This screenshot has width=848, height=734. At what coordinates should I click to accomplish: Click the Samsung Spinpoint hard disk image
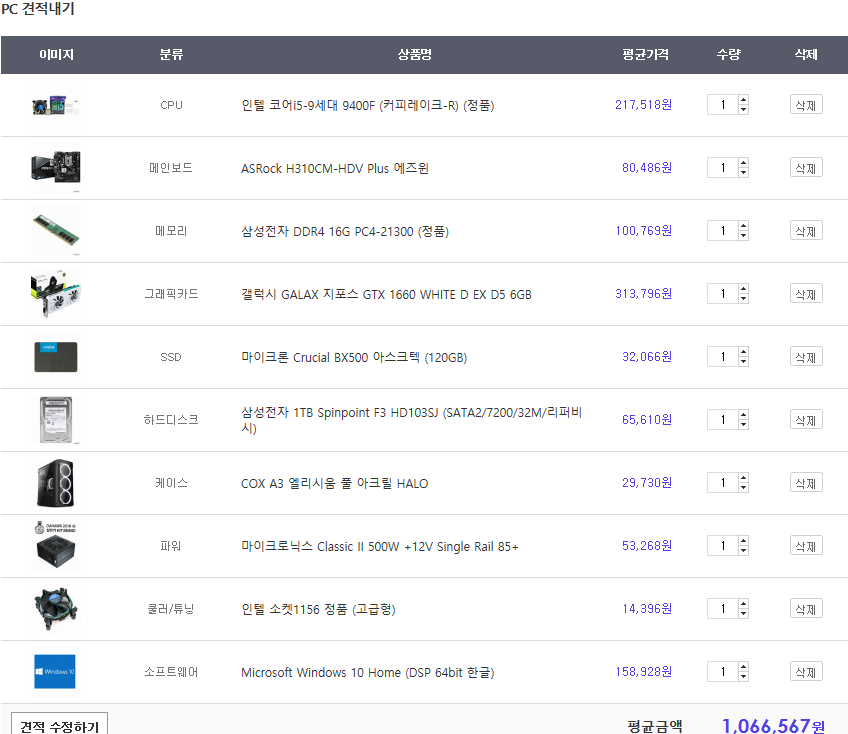[x=56, y=420]
